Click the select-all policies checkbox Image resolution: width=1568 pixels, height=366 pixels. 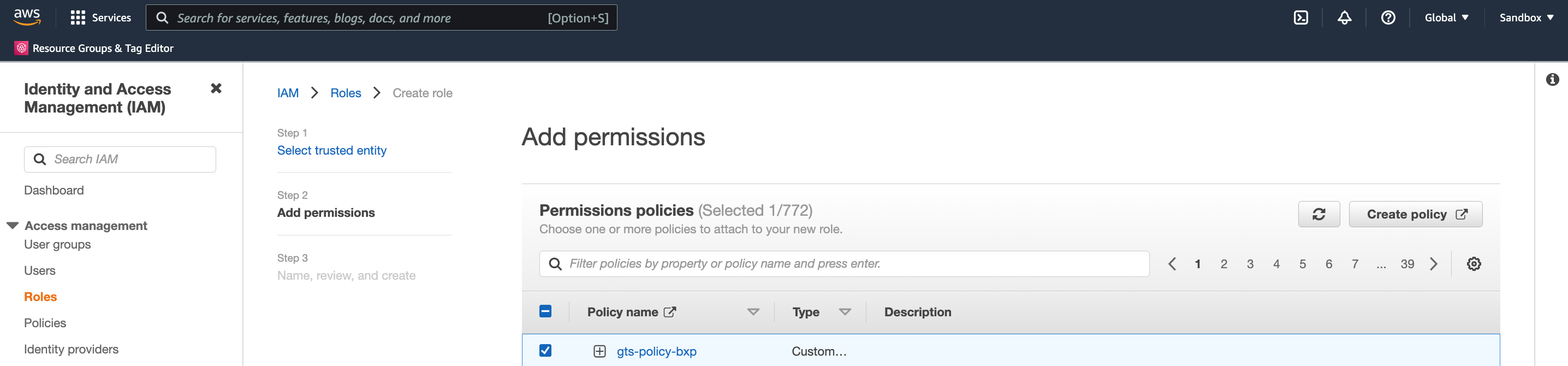(545, 311)
